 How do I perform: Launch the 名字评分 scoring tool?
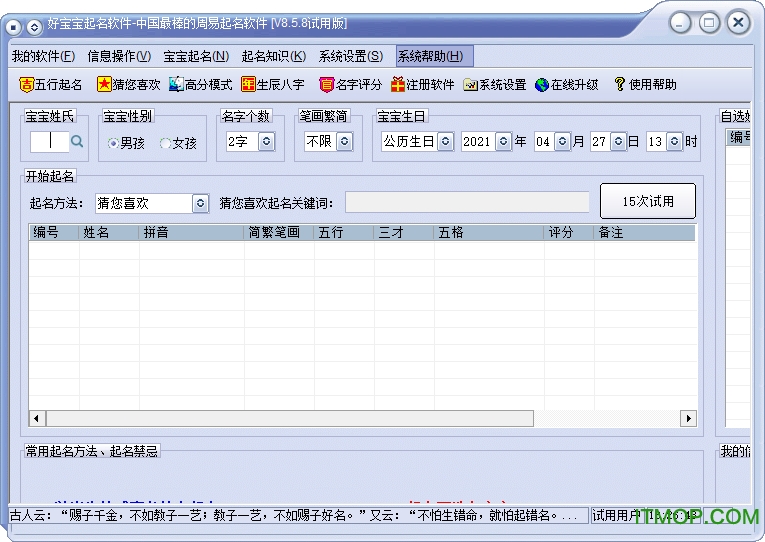(326, 85)
